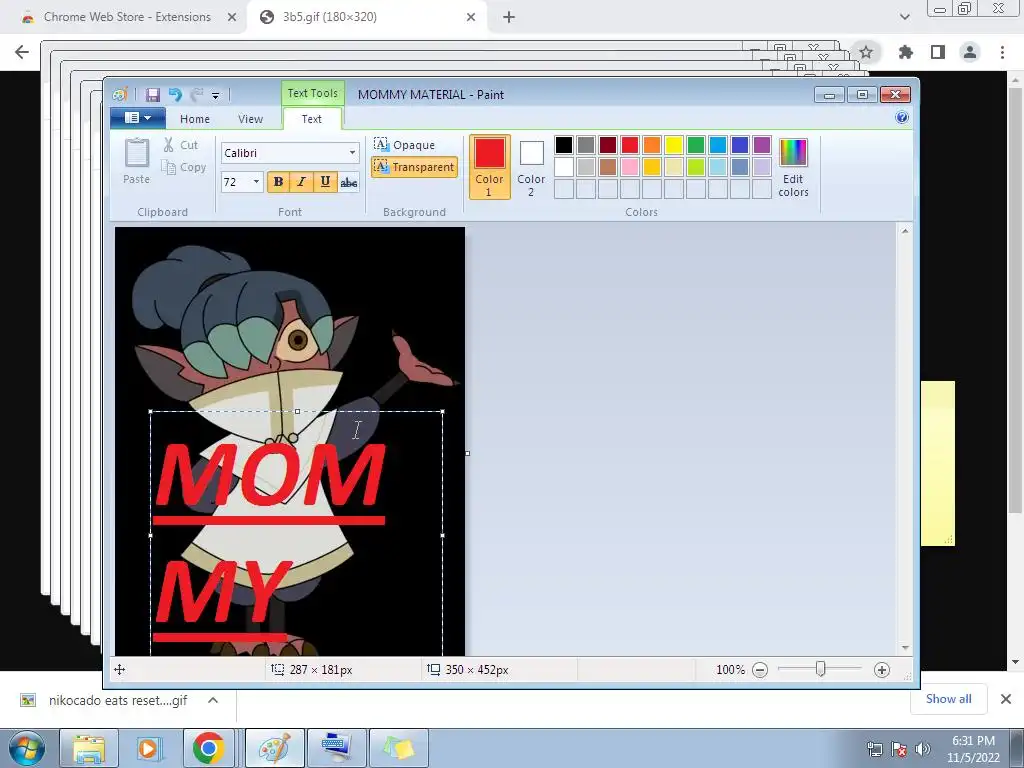The width and height of the screenshot is (1024, 768).
Task: Pick the purple color swatch
Action: tap(761, 144)
